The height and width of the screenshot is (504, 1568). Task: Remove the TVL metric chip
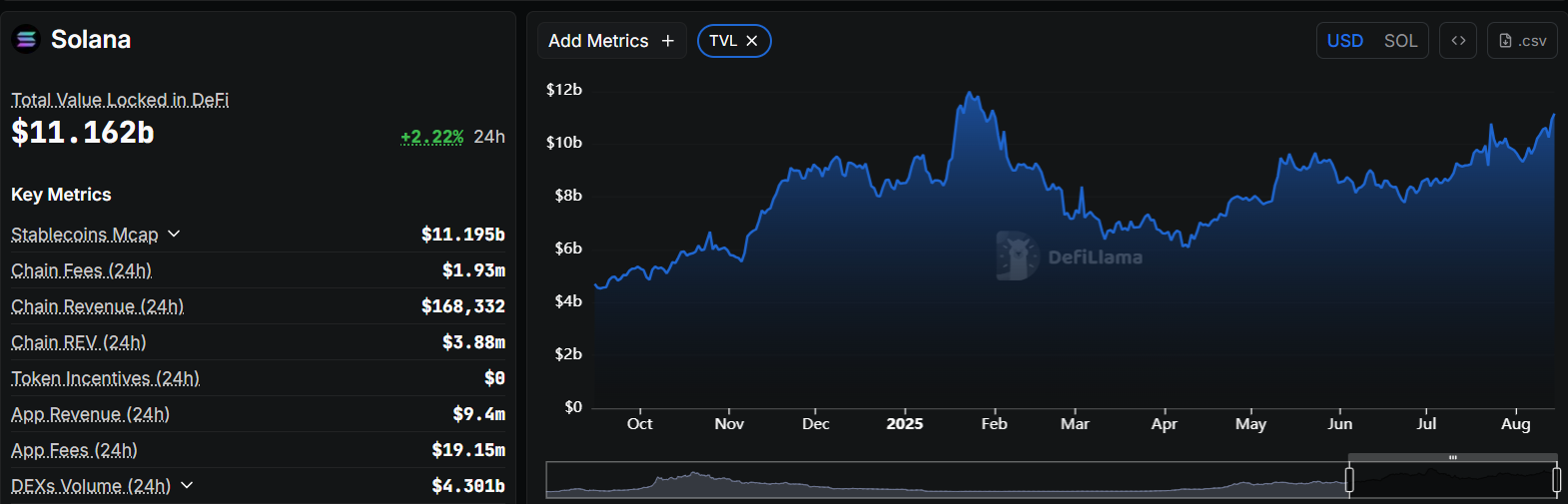(752, 41)
